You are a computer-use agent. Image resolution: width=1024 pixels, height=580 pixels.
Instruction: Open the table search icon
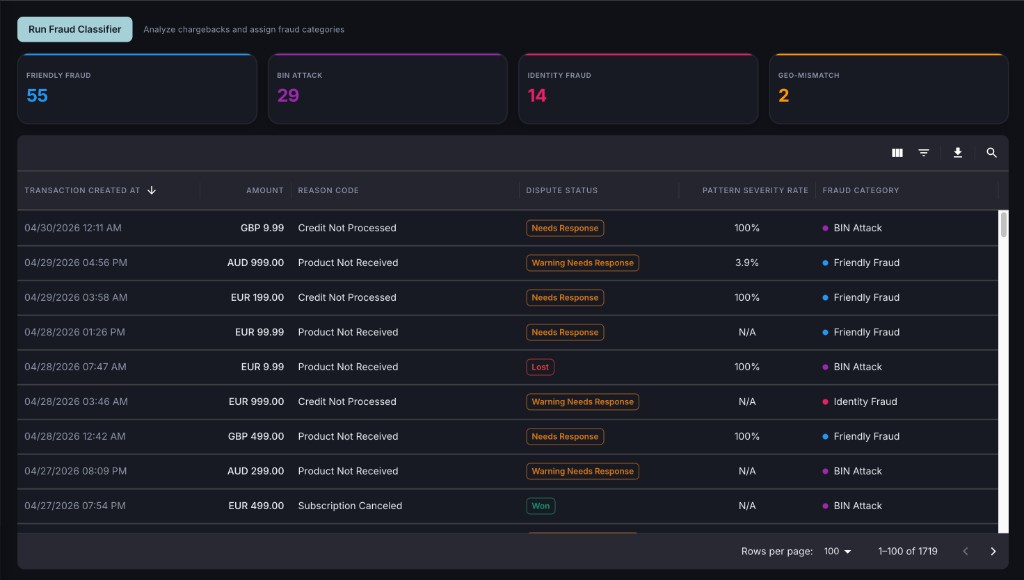pos(991,153)
